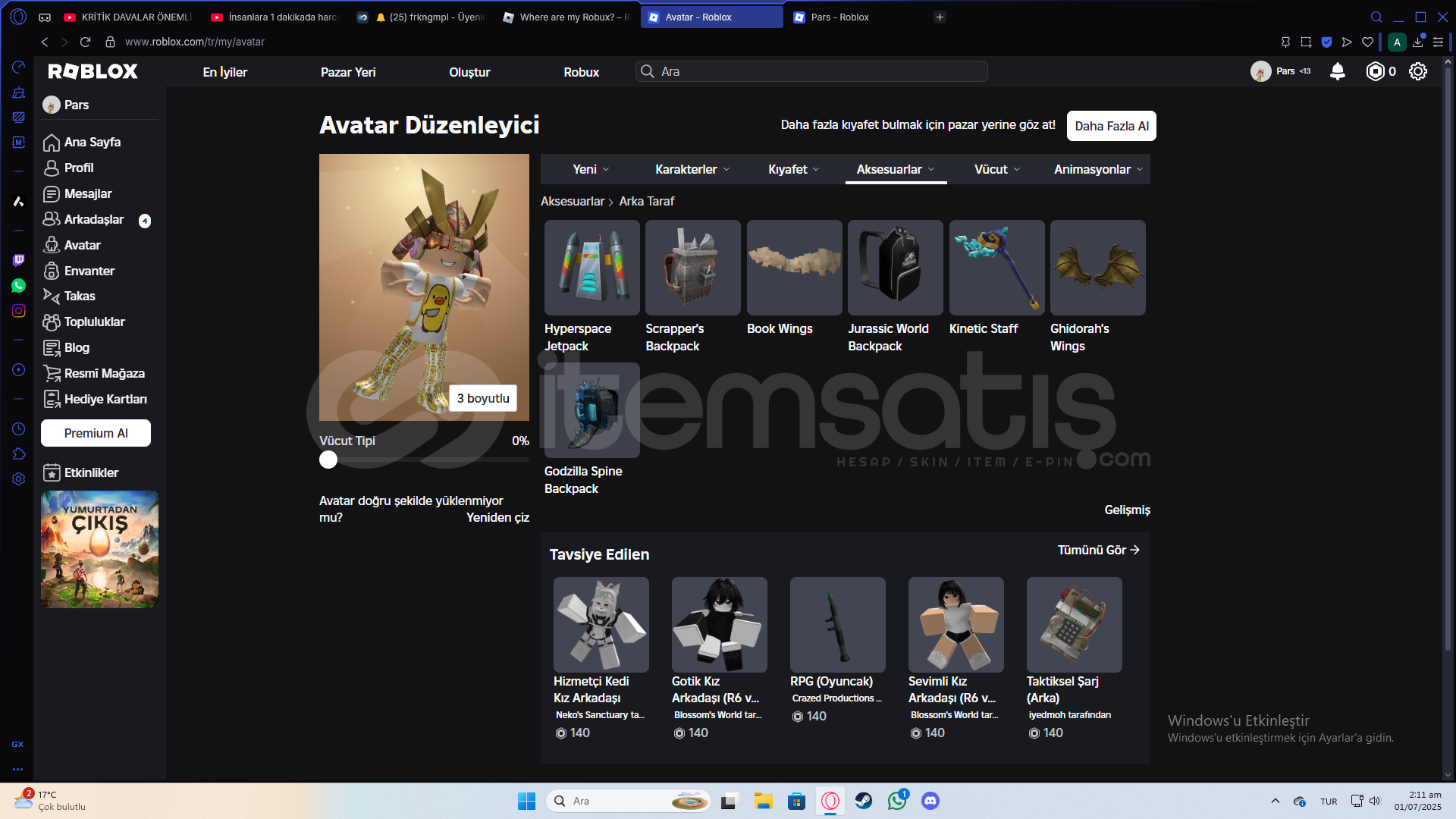Image resolution: width=1456 pixels, height=819 pixels.
Task: Open new browser tab with plus
Action: pos(940,17)
